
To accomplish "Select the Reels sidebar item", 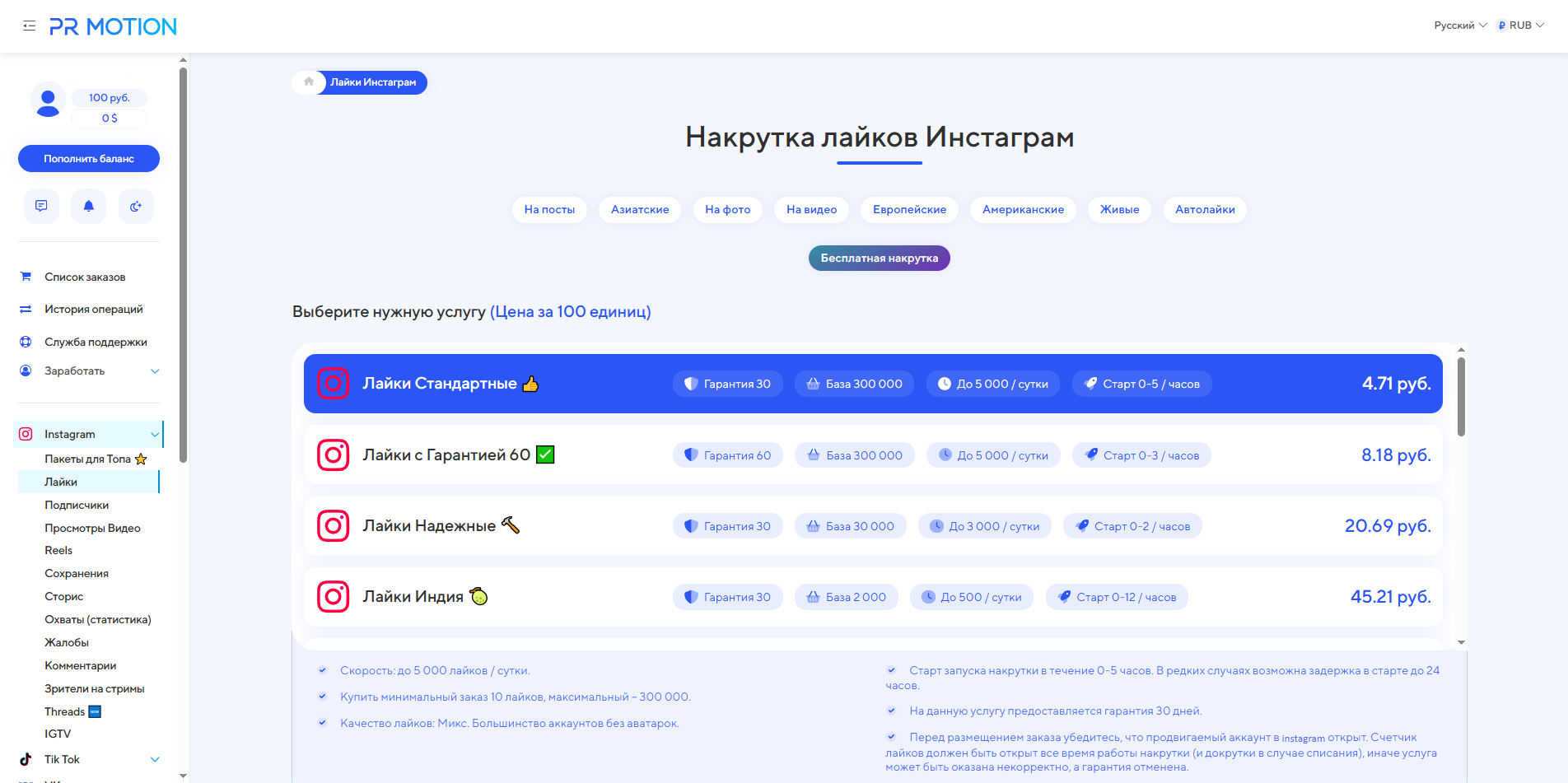I will tap(58, 551).
